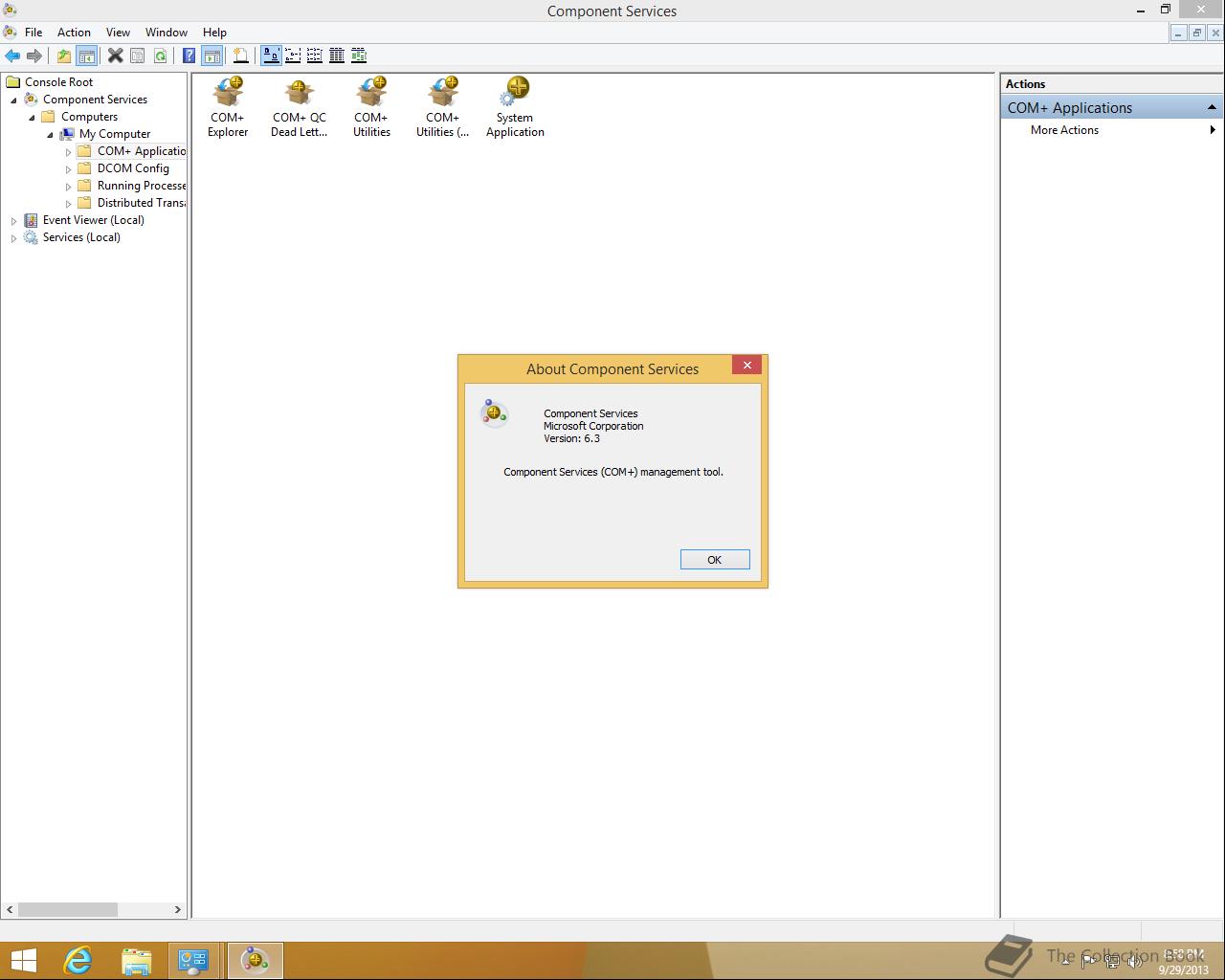Expand Services (Local)
1225x980 pixels.
(x=13, y=237)
